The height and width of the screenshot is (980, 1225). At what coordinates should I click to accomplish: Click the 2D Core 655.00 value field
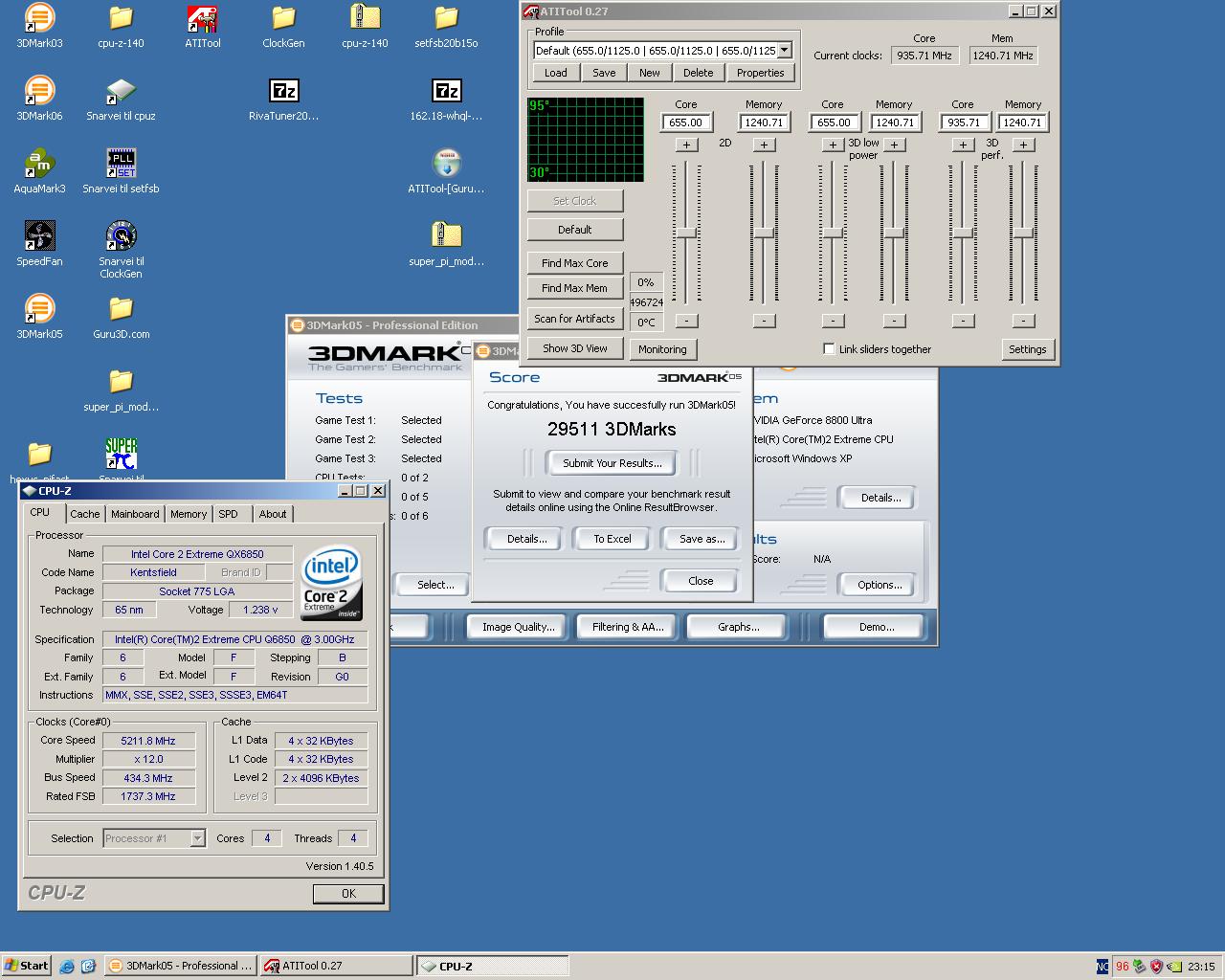tap(686, 122)
